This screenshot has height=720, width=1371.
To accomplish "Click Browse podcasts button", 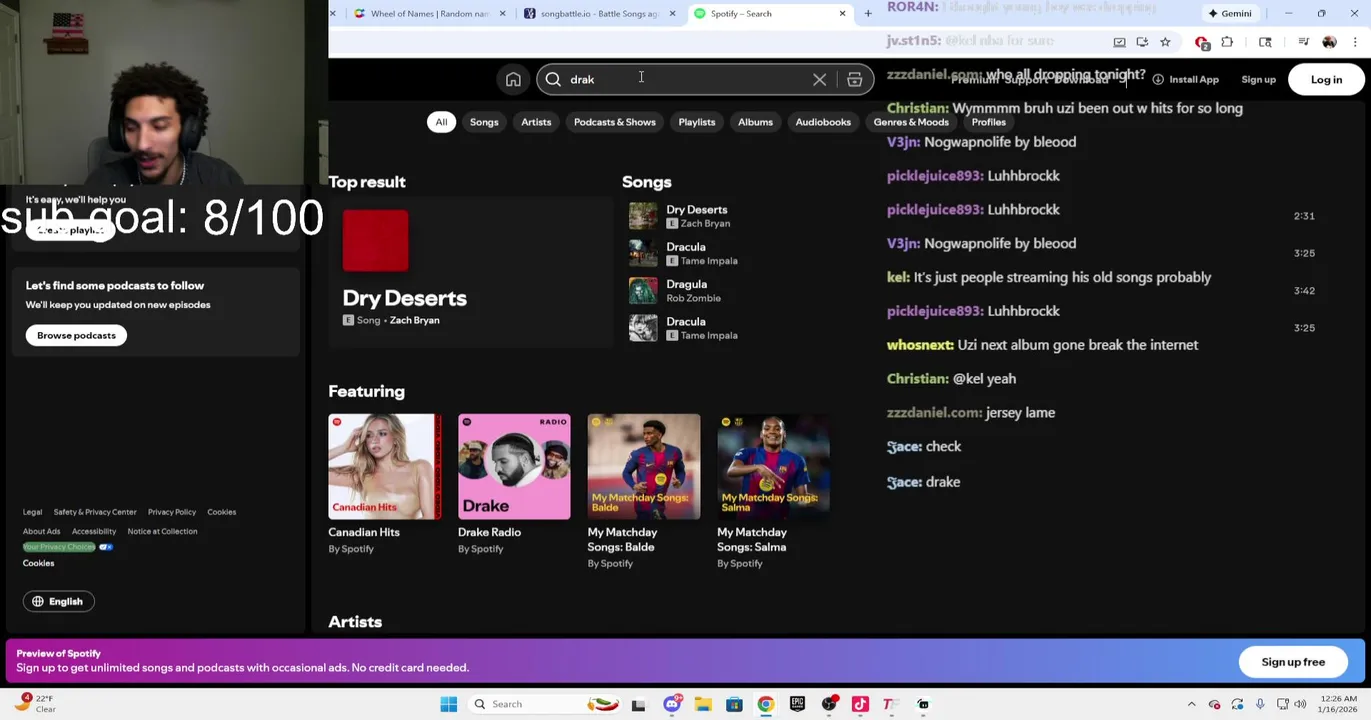I will tap(76, 335).
